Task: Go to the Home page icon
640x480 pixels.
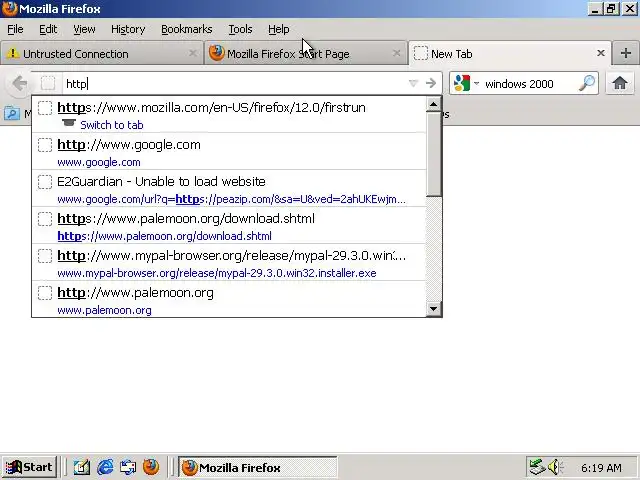Action: coord(619,83)
